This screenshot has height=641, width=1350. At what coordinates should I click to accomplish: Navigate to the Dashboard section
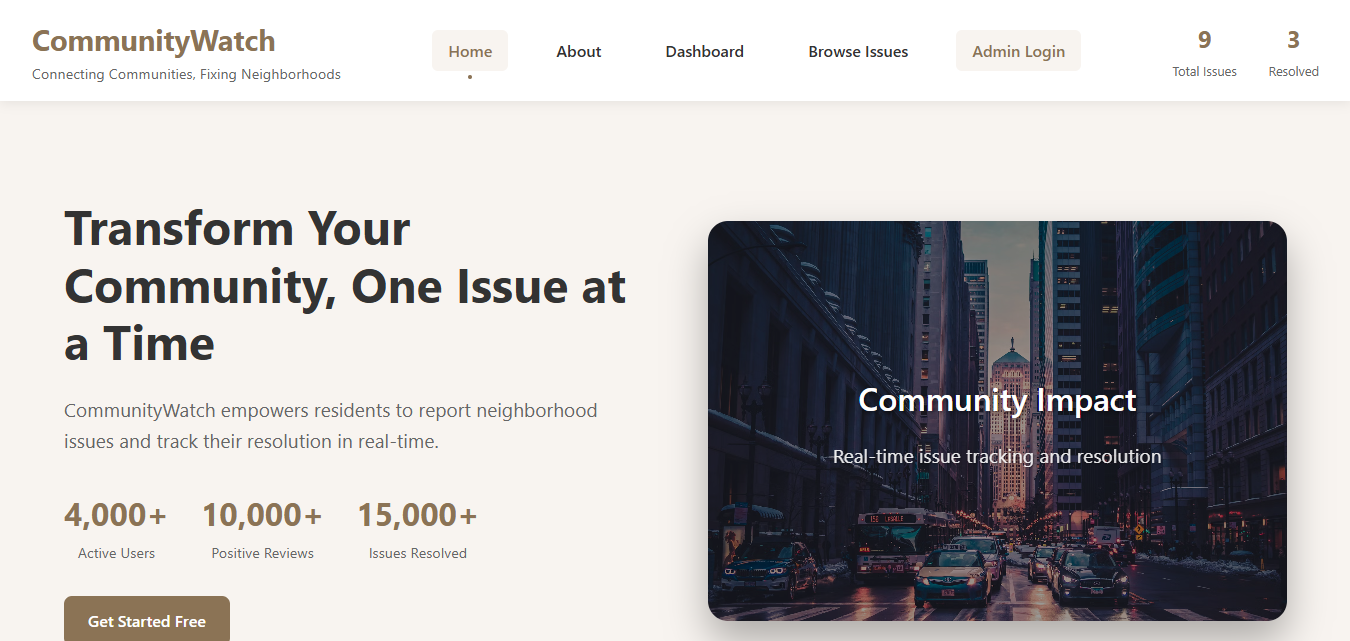tap(704, 51)
